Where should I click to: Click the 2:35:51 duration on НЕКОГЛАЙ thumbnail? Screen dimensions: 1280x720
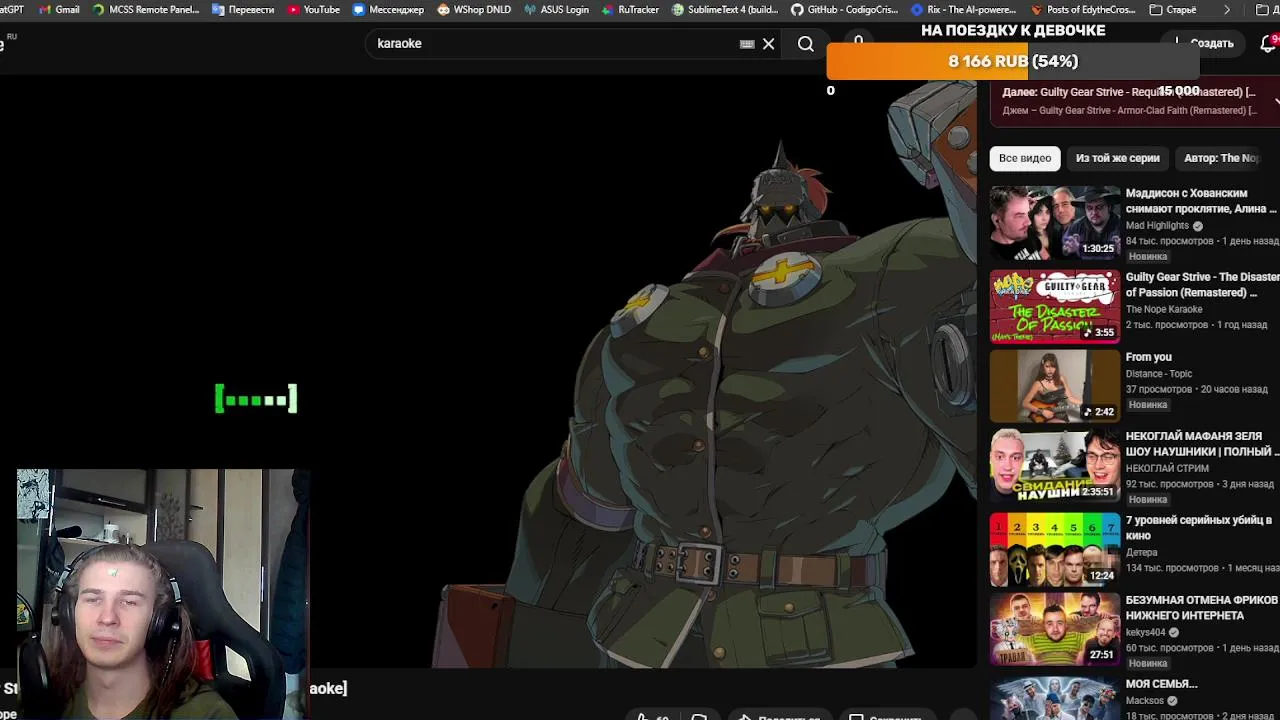point(1098,492)
